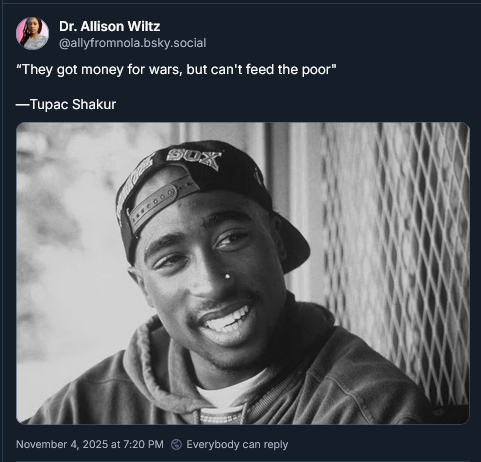Open Dr. Allison Wiltz's profile avatar

[32, 34]
